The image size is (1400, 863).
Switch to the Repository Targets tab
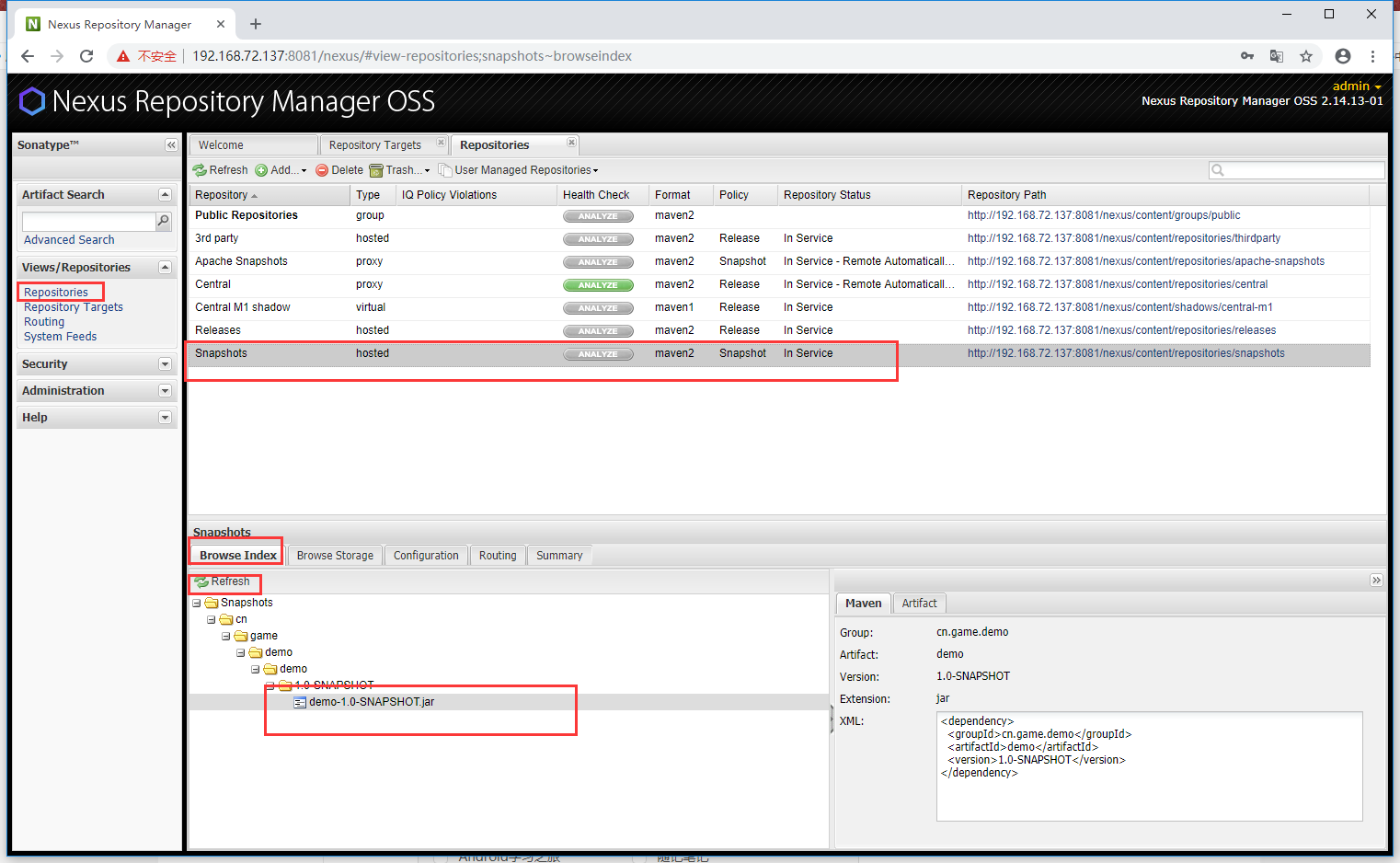tap(375, 145)
